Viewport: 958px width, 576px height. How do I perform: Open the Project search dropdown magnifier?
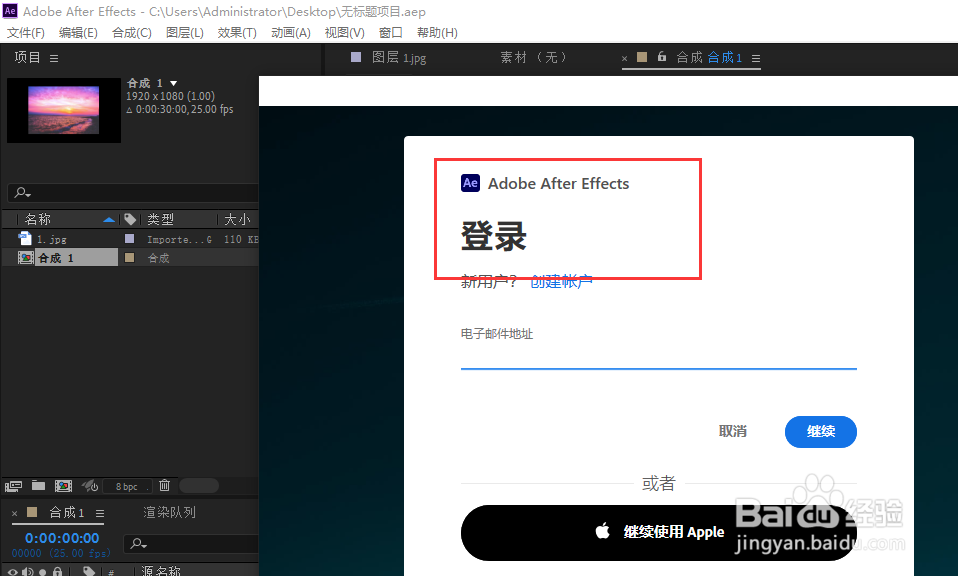tap(23, 192)
